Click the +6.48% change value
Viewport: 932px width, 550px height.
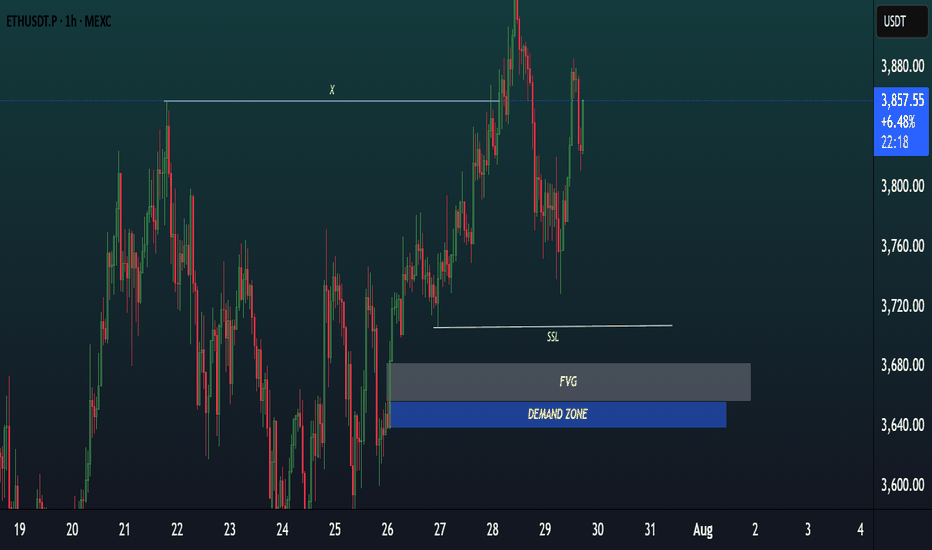pos(898,122)
